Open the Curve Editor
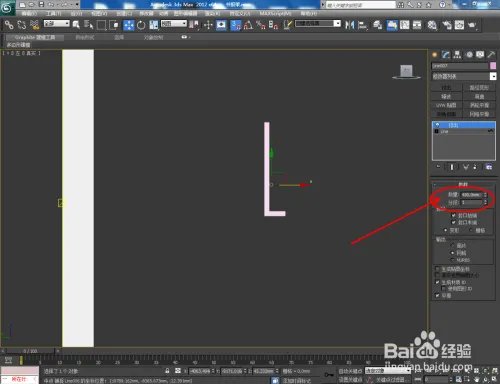Screen dimensions: 500x384 tap(404, 25)
